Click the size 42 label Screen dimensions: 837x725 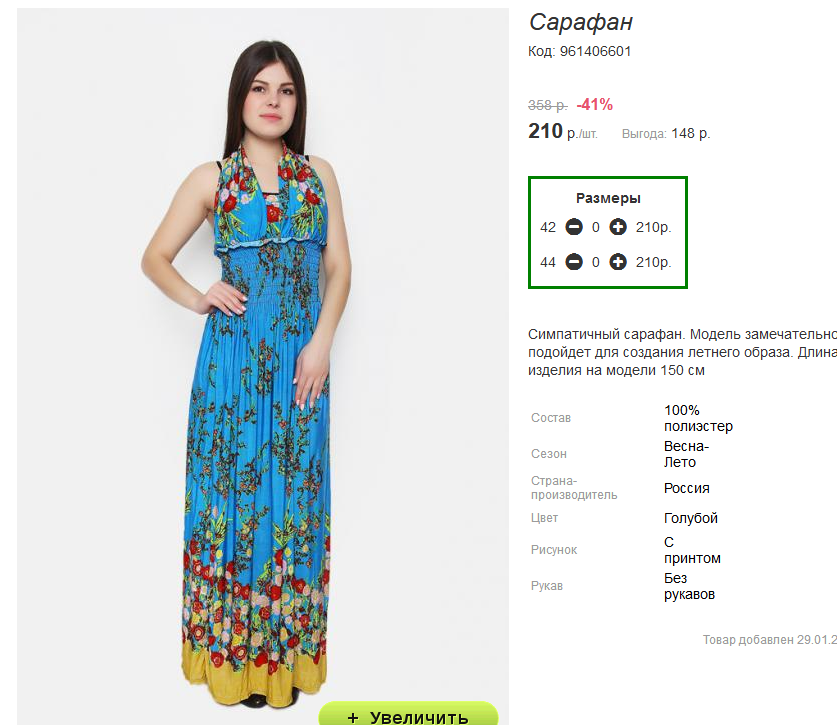[548, 227]
